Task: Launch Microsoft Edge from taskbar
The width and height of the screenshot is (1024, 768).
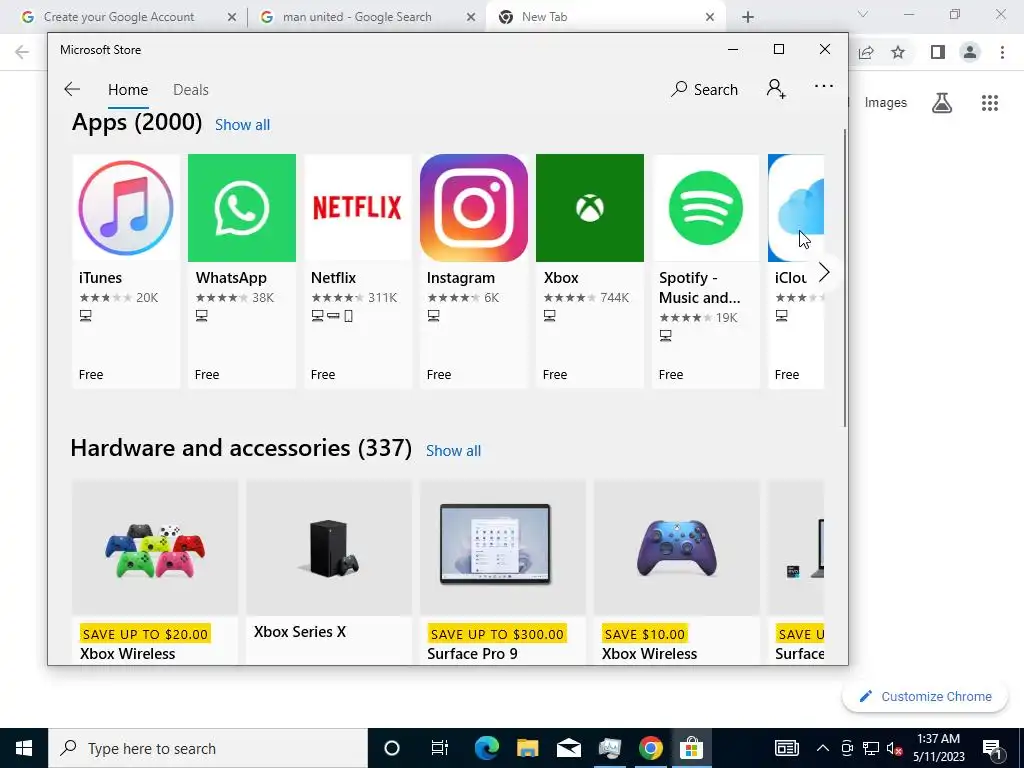Action: 487,748
